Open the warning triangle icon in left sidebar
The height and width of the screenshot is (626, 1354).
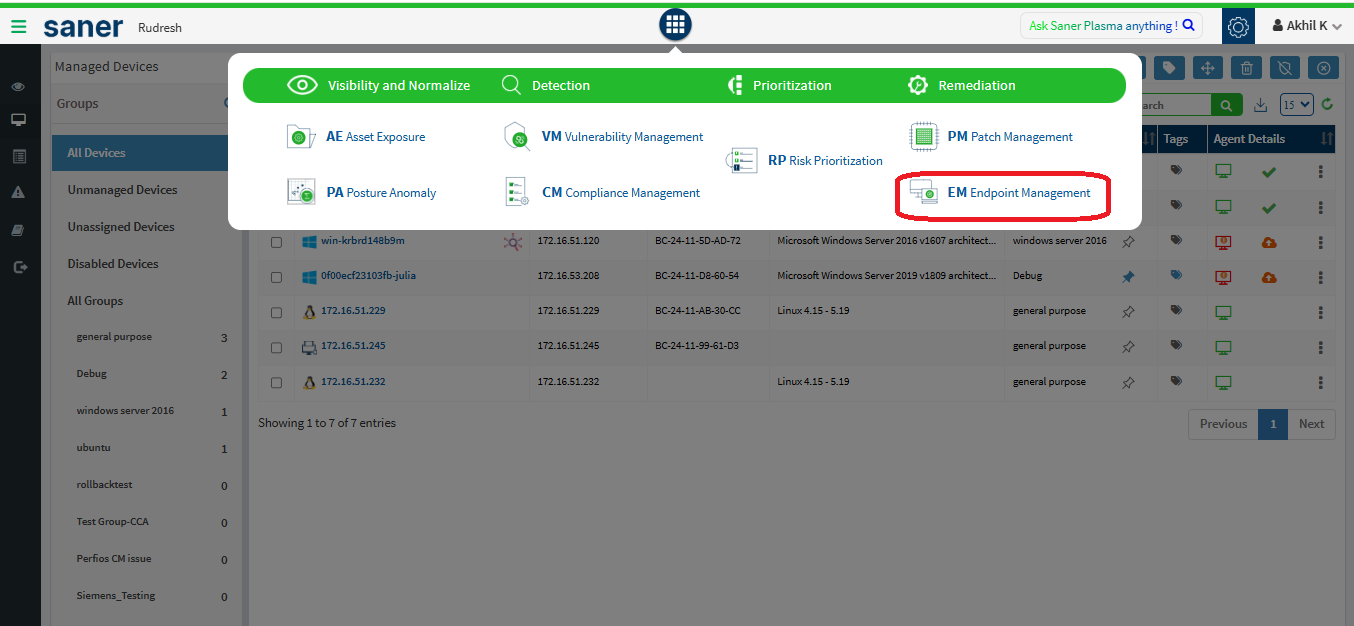pyautogui.click(x=18, y=193)
